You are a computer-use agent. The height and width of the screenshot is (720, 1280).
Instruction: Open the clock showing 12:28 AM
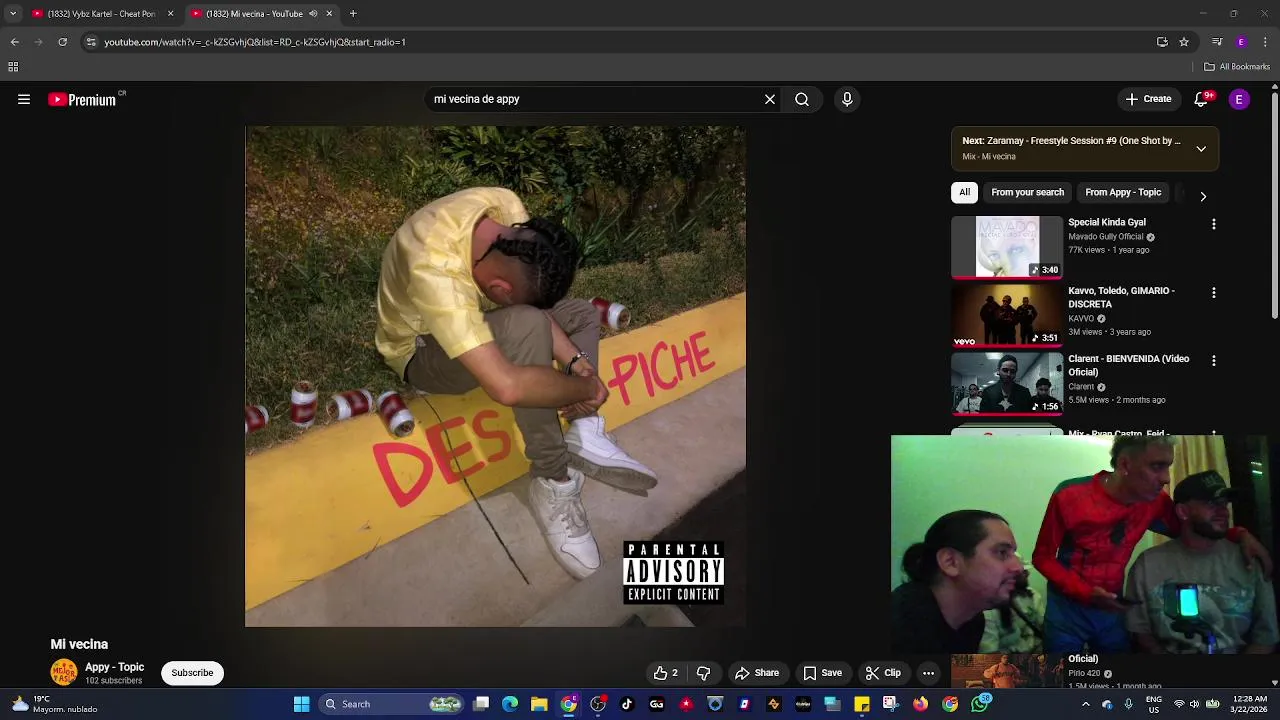pyautogui.click(x=1250, y=704)
